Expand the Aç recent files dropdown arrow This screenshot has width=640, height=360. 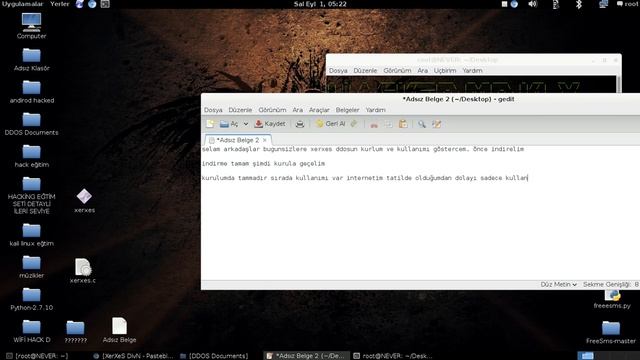(x=246, y=124)
